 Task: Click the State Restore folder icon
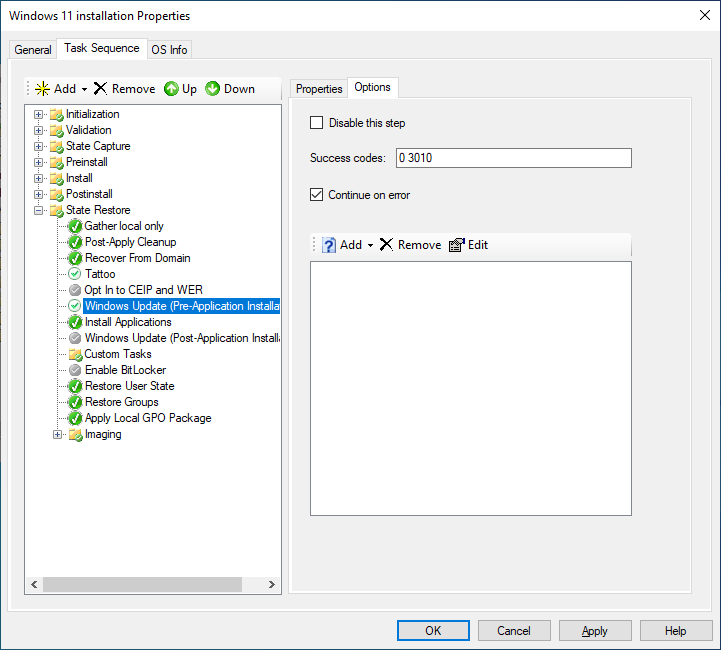pos(57,211)
